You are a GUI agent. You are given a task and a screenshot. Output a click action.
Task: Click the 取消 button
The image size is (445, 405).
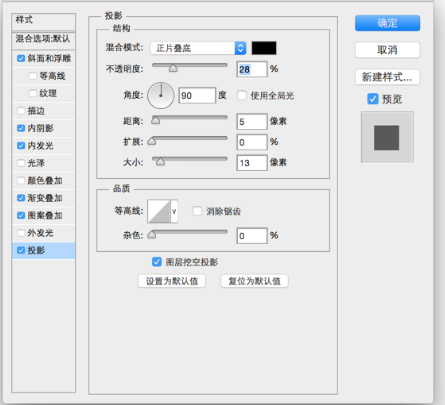387,50
